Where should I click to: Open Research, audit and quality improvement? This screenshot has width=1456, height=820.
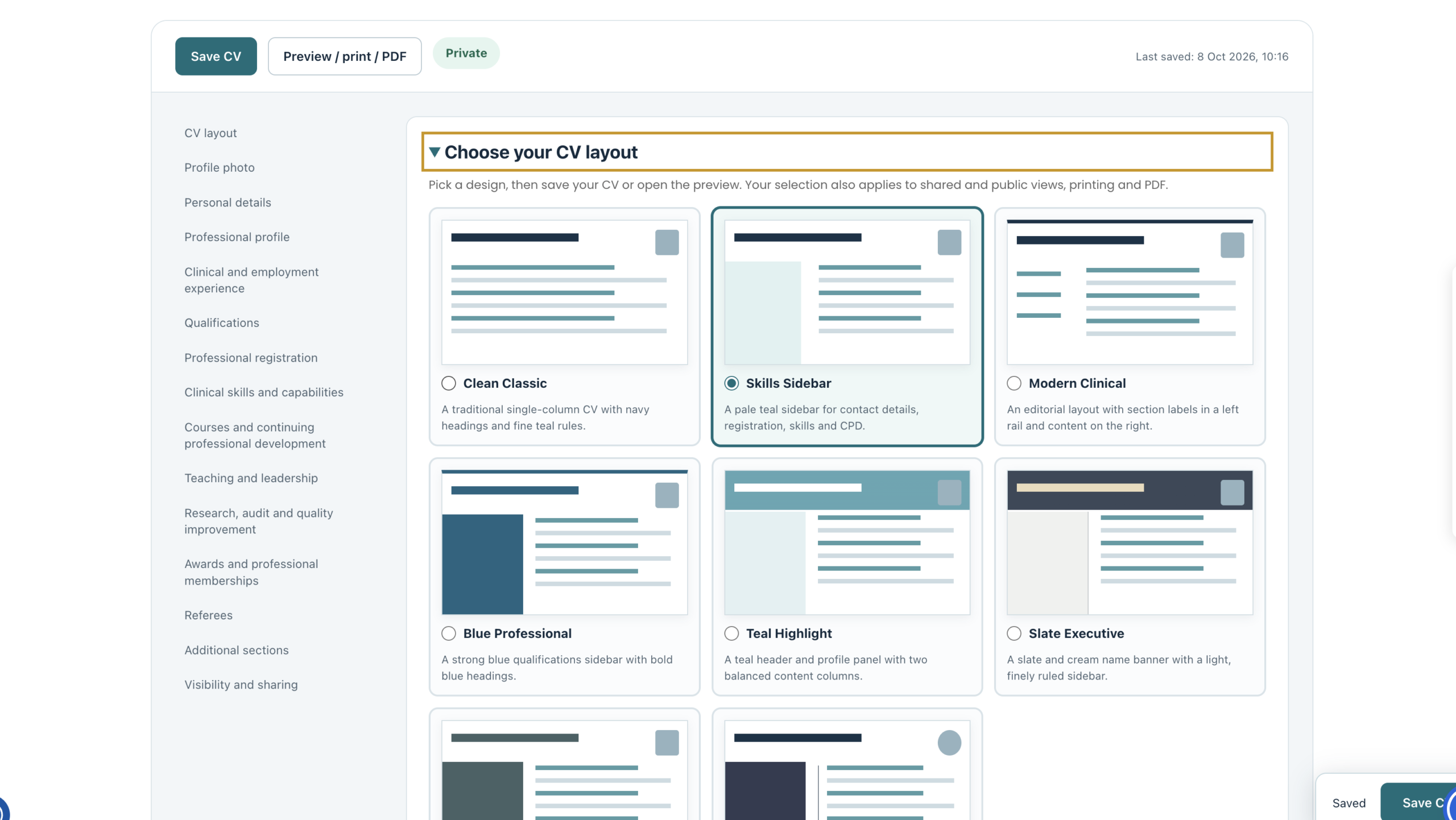click(259, 521)
